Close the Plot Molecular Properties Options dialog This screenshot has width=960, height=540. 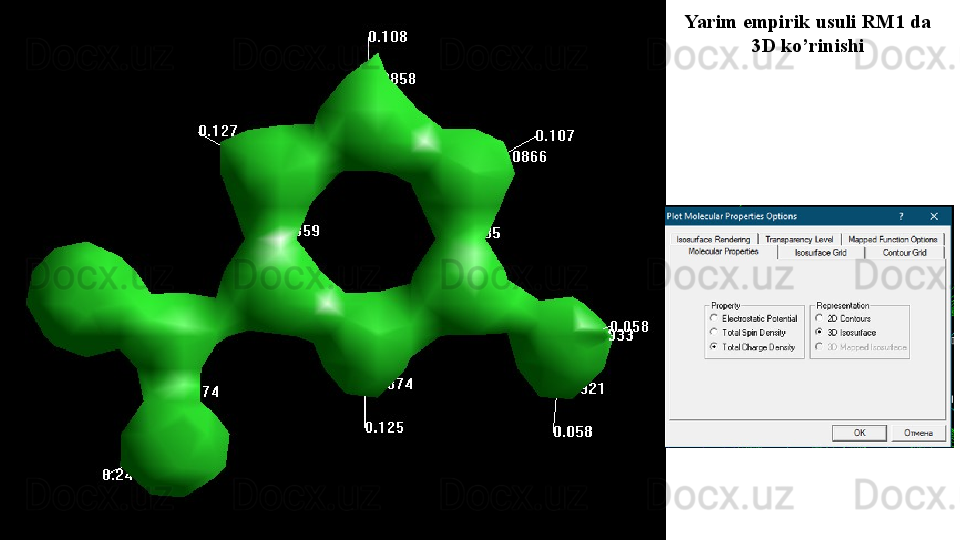pos(934,216)
